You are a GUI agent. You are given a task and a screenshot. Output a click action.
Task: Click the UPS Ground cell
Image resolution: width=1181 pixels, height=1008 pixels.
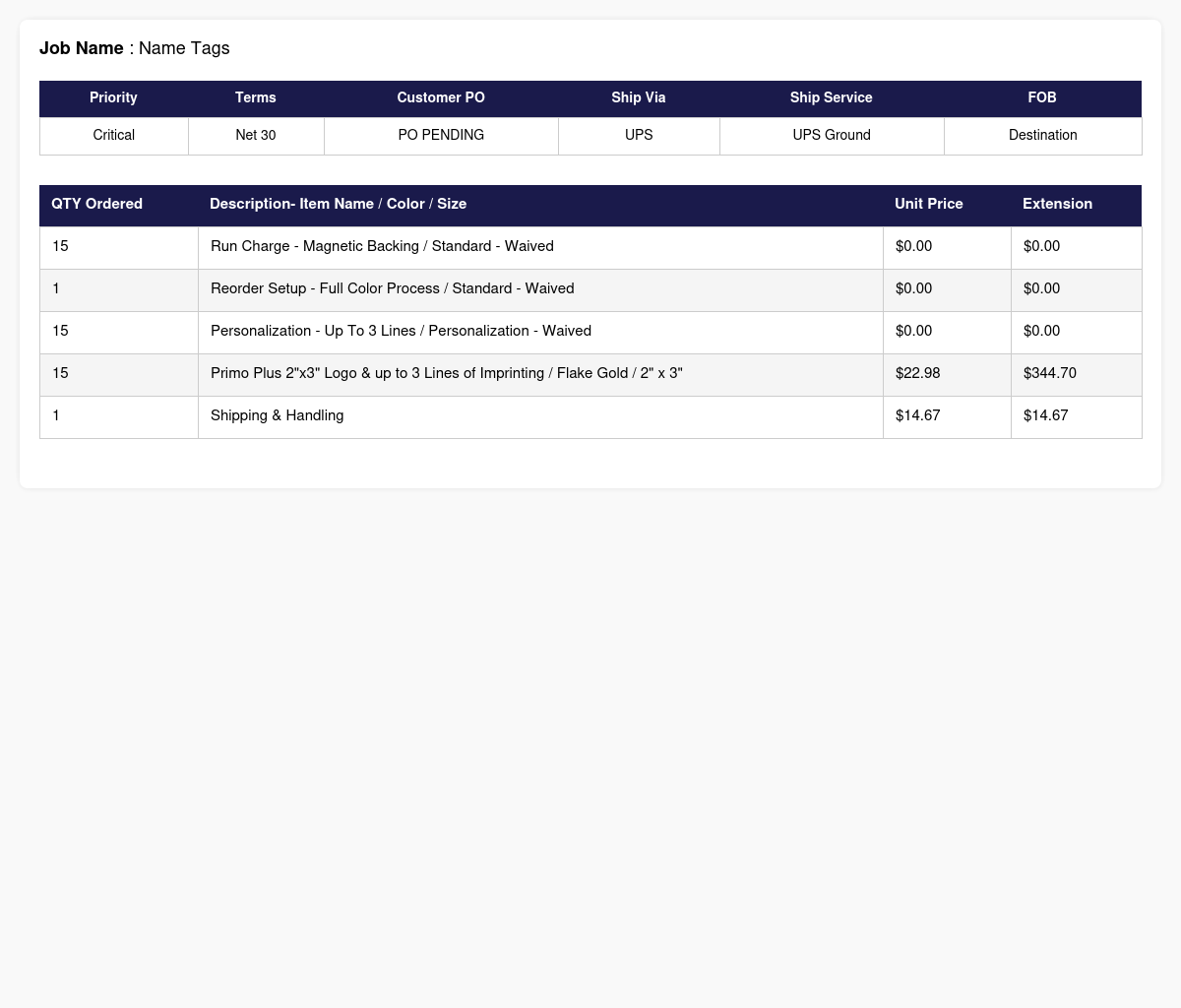coord(832,136)
